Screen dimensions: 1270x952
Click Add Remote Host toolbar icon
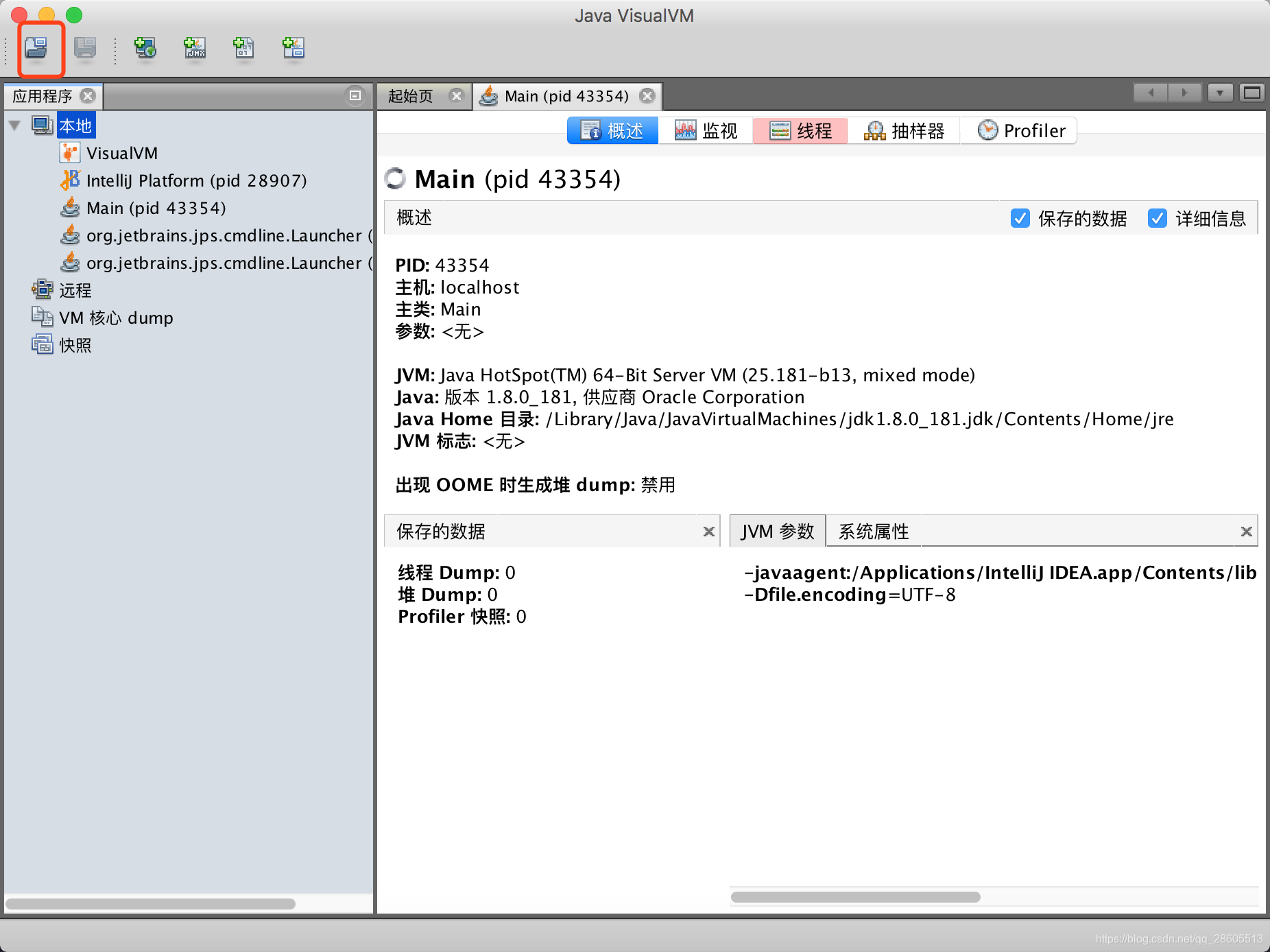(145, 48)
